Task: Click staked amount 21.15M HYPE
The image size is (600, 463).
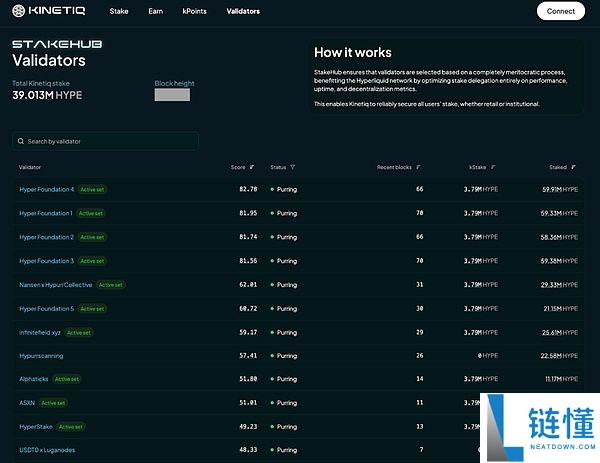Action: (x=561, y=308)
